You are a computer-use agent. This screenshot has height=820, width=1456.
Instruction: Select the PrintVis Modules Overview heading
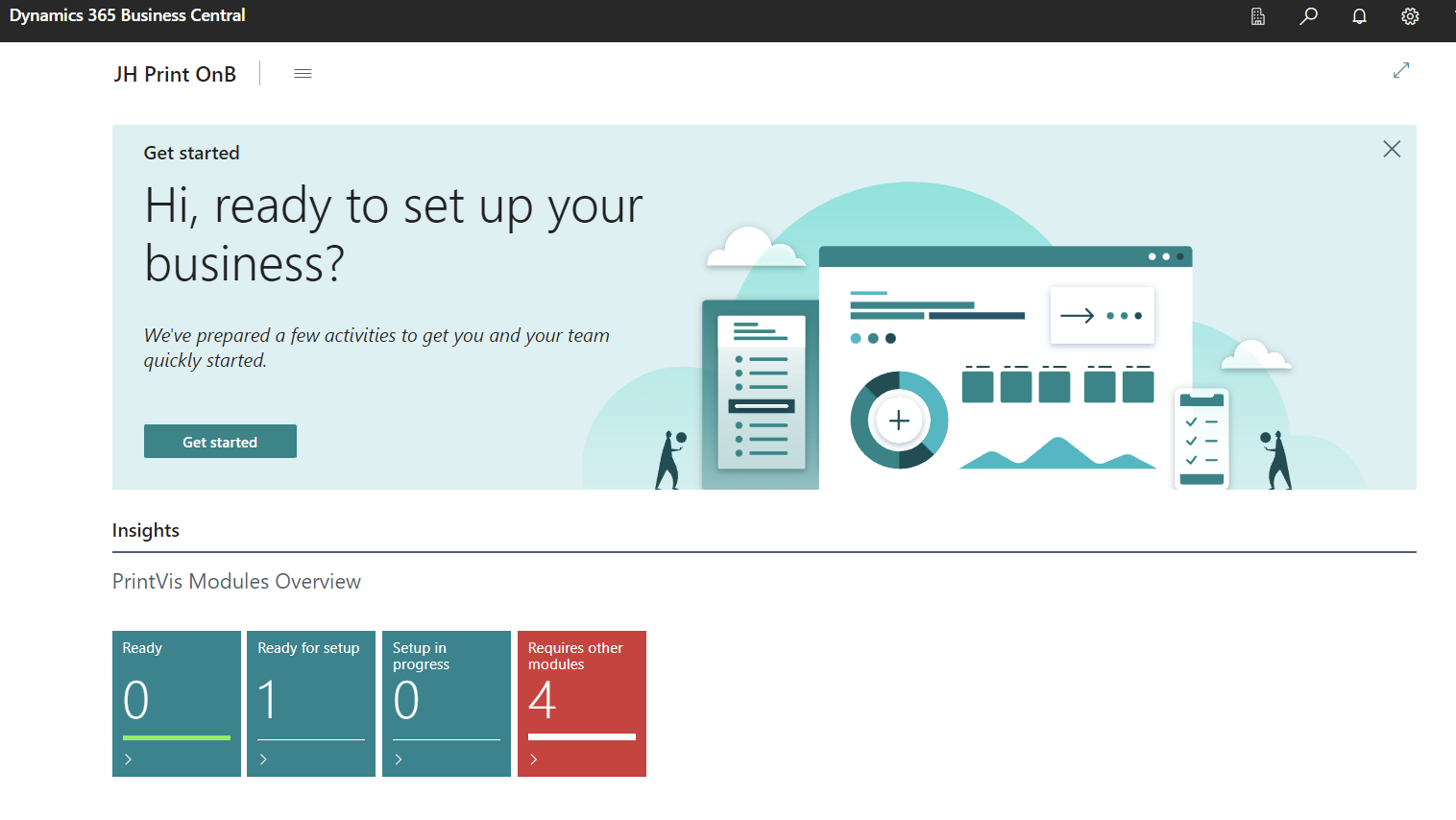(x=236, y=581)
